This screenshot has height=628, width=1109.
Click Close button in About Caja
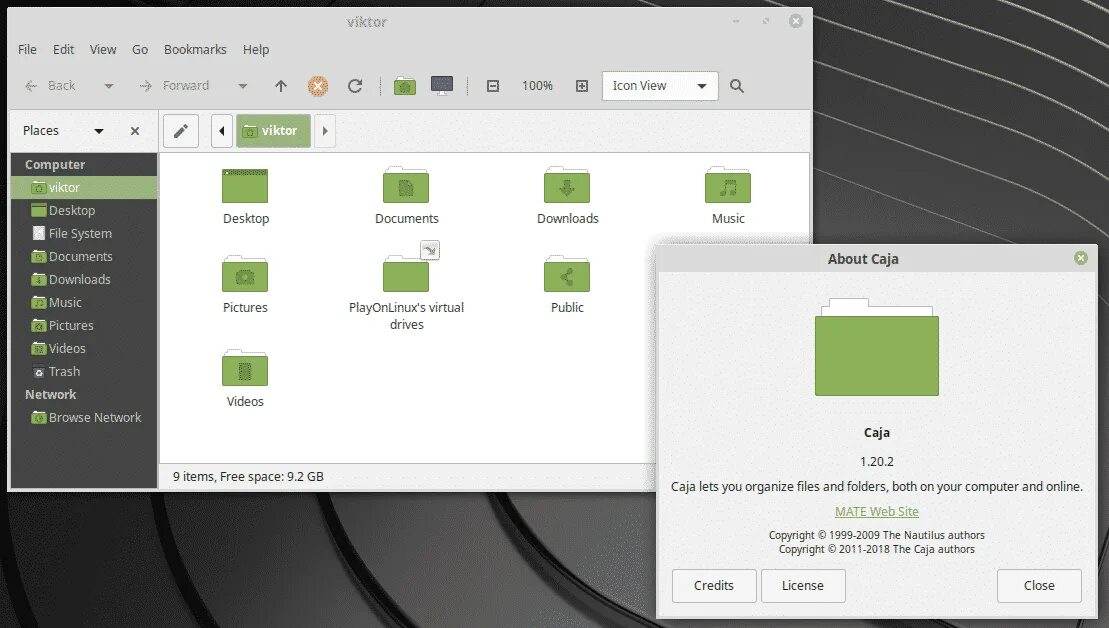click(1039, 586)
